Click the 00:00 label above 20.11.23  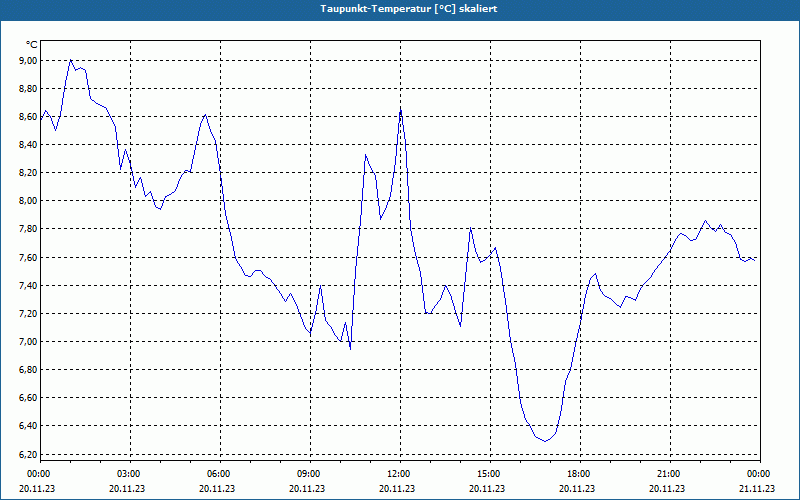pos(37,474)
